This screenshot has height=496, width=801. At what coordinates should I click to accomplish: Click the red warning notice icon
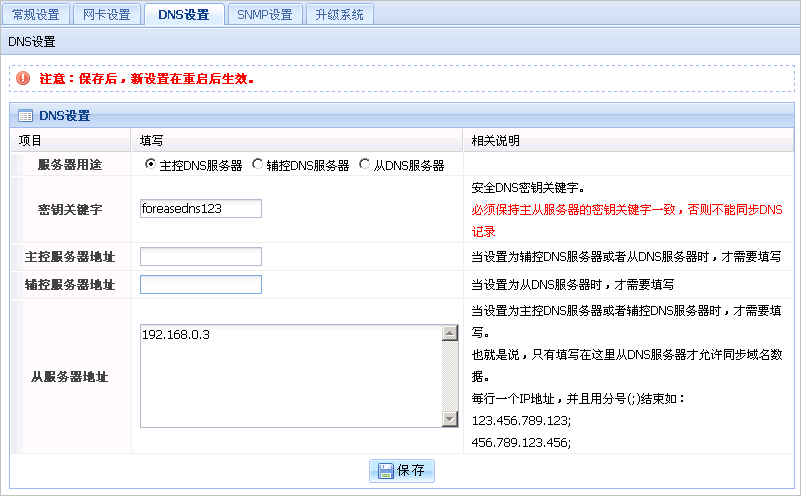pos(23,78)
